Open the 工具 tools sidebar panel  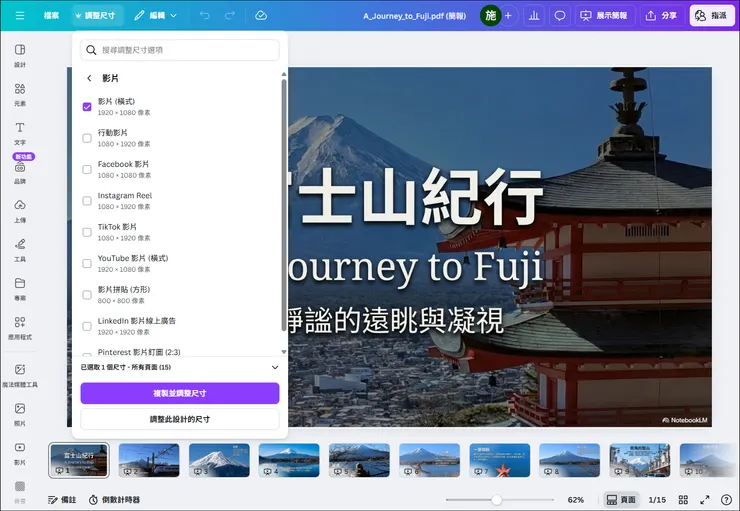pos(20,250)
